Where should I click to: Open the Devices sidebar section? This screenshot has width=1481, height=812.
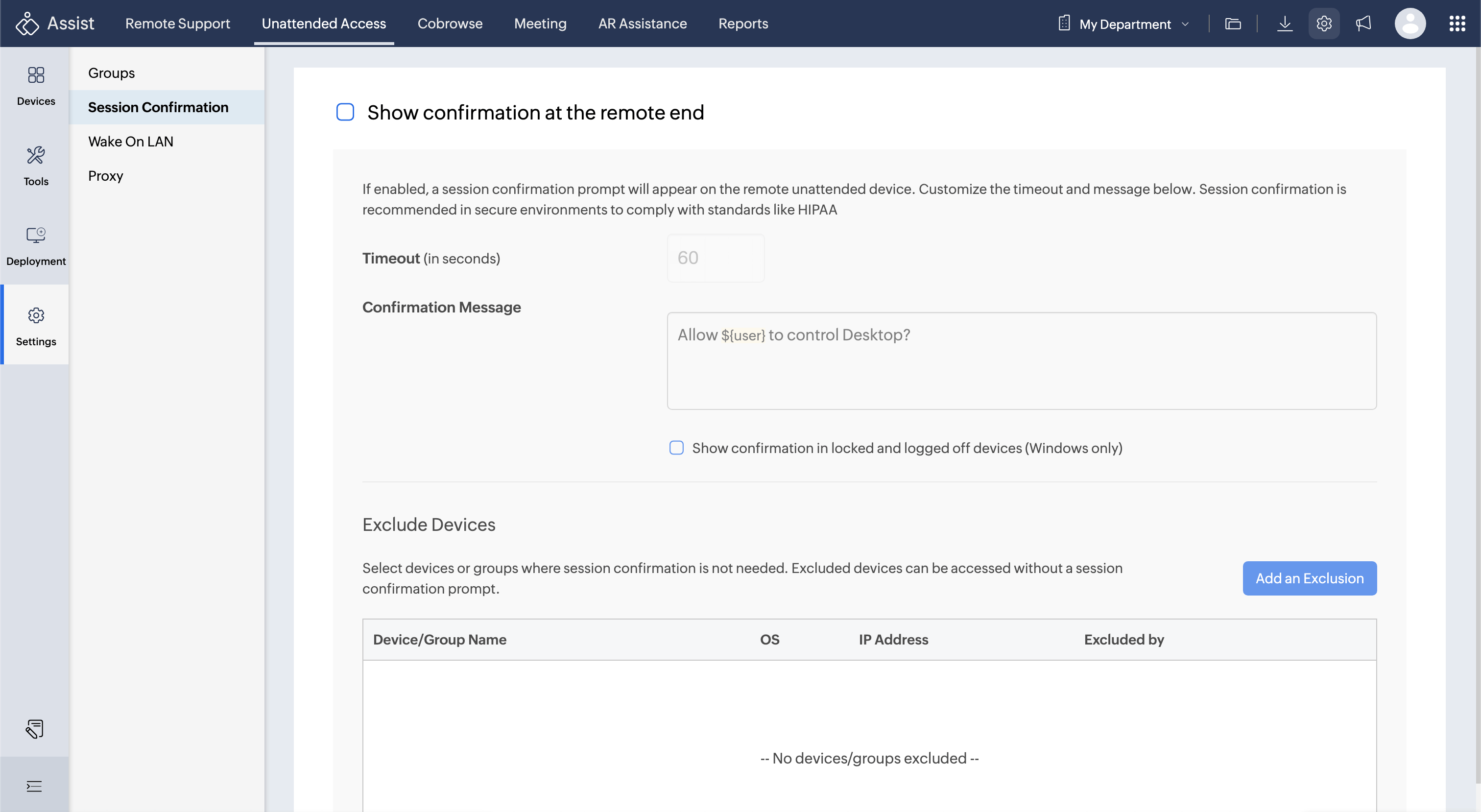[x=36, y=86]
